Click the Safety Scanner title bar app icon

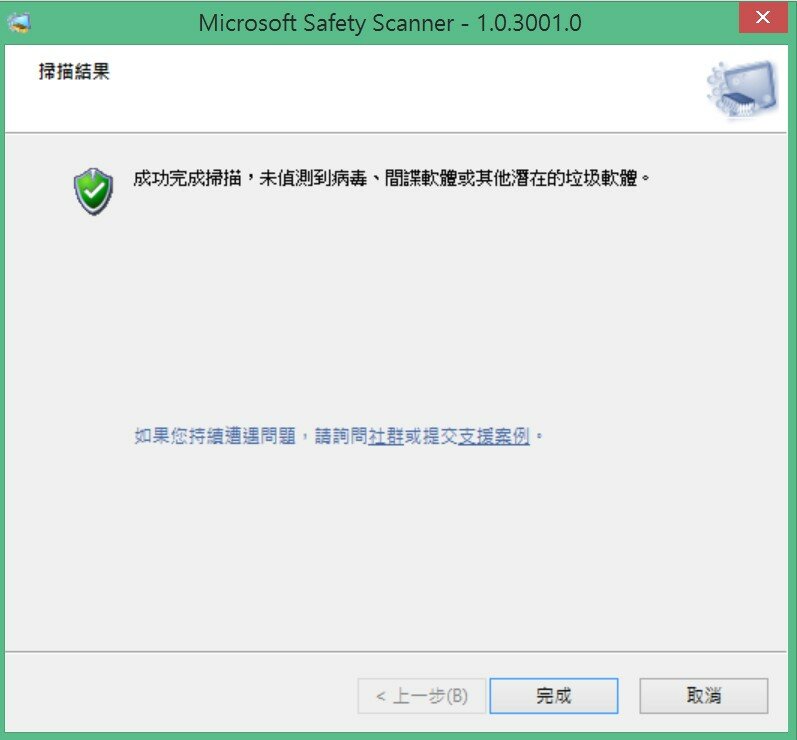click(x=19, y=23)
